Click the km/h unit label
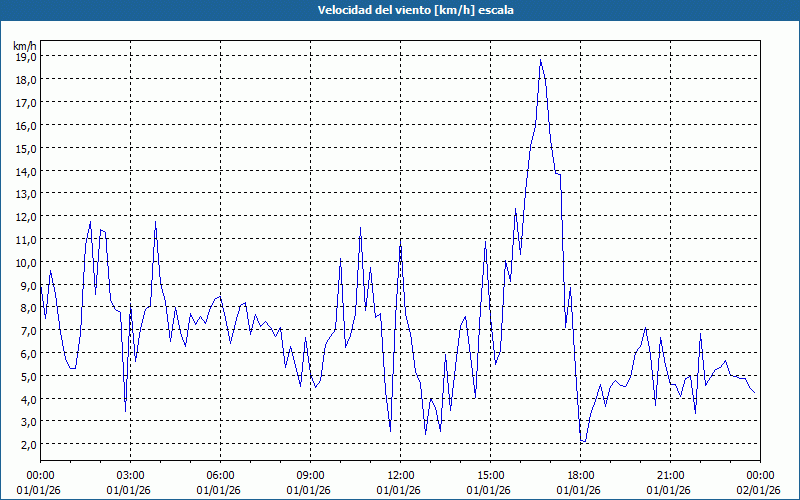The image size is (800, 500). (24, 46)
